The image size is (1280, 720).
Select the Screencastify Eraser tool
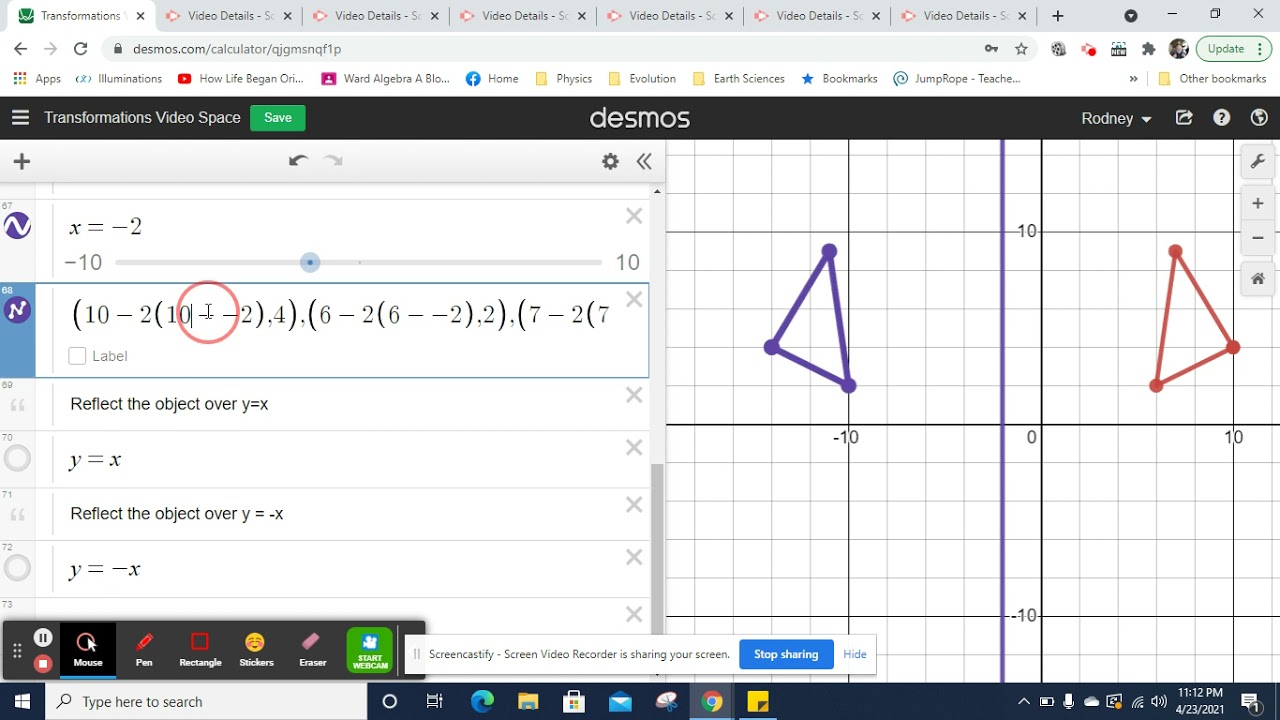312,648
